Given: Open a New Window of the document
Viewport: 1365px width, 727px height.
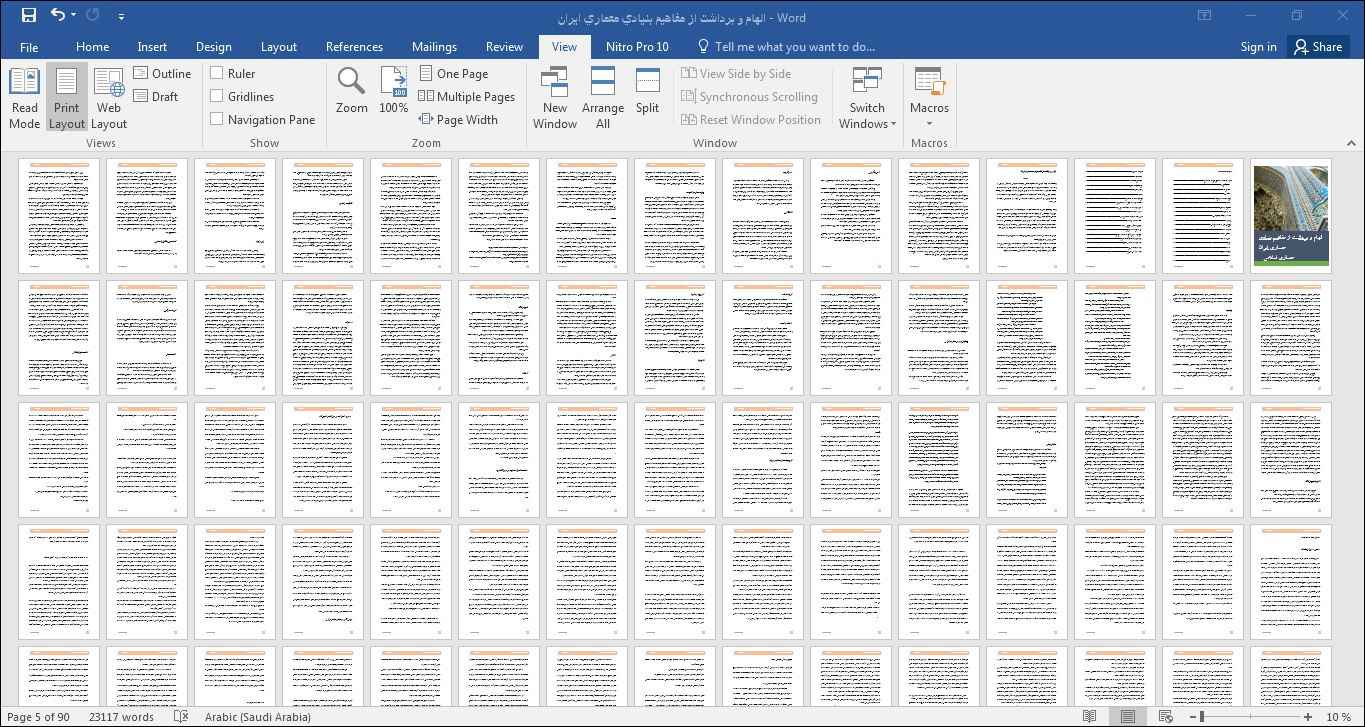Looking at the screenshot, I should pyautogui.click(x=554, y=99).
